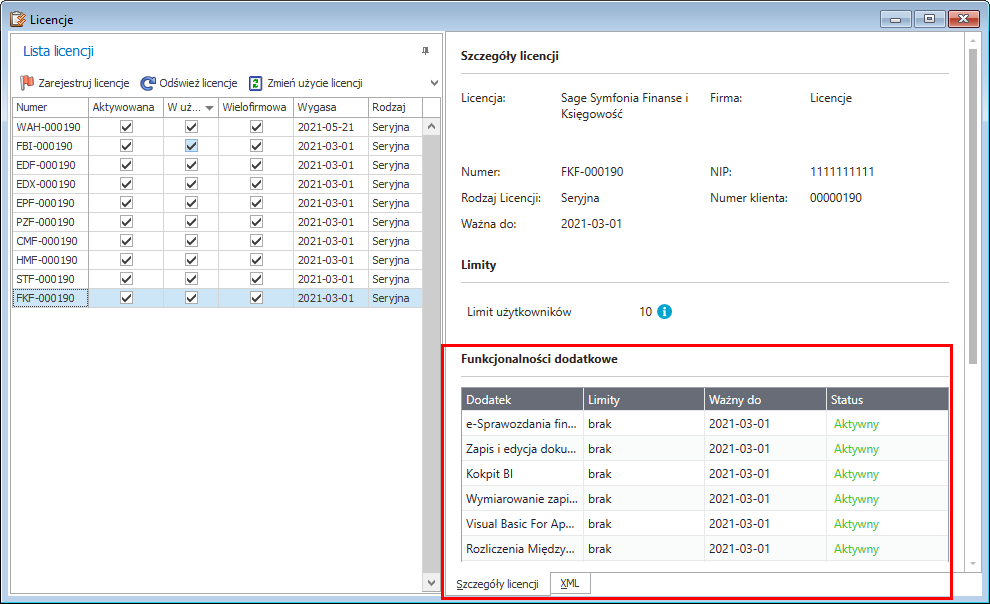Sort add-ons by Ważny do column header
Image resolution: width=990 pixels, height=604 pixels.
[x=765, y=400]
